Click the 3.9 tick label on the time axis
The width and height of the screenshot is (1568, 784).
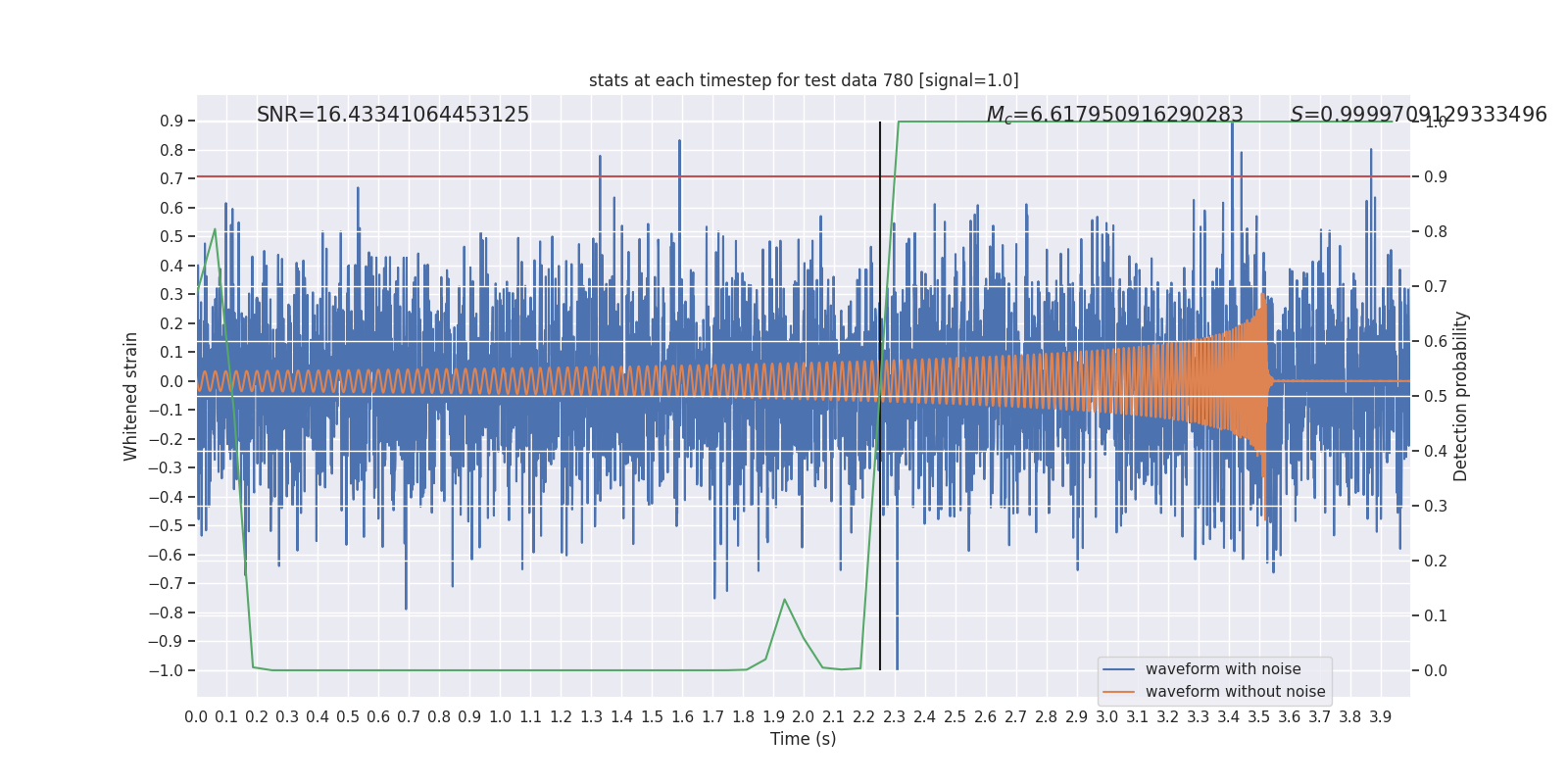pos(1380,717)
